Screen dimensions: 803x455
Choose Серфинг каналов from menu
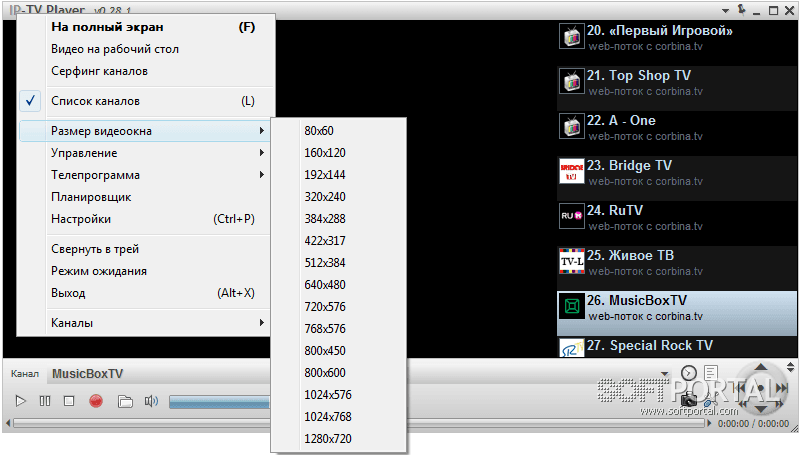point(146,71)
